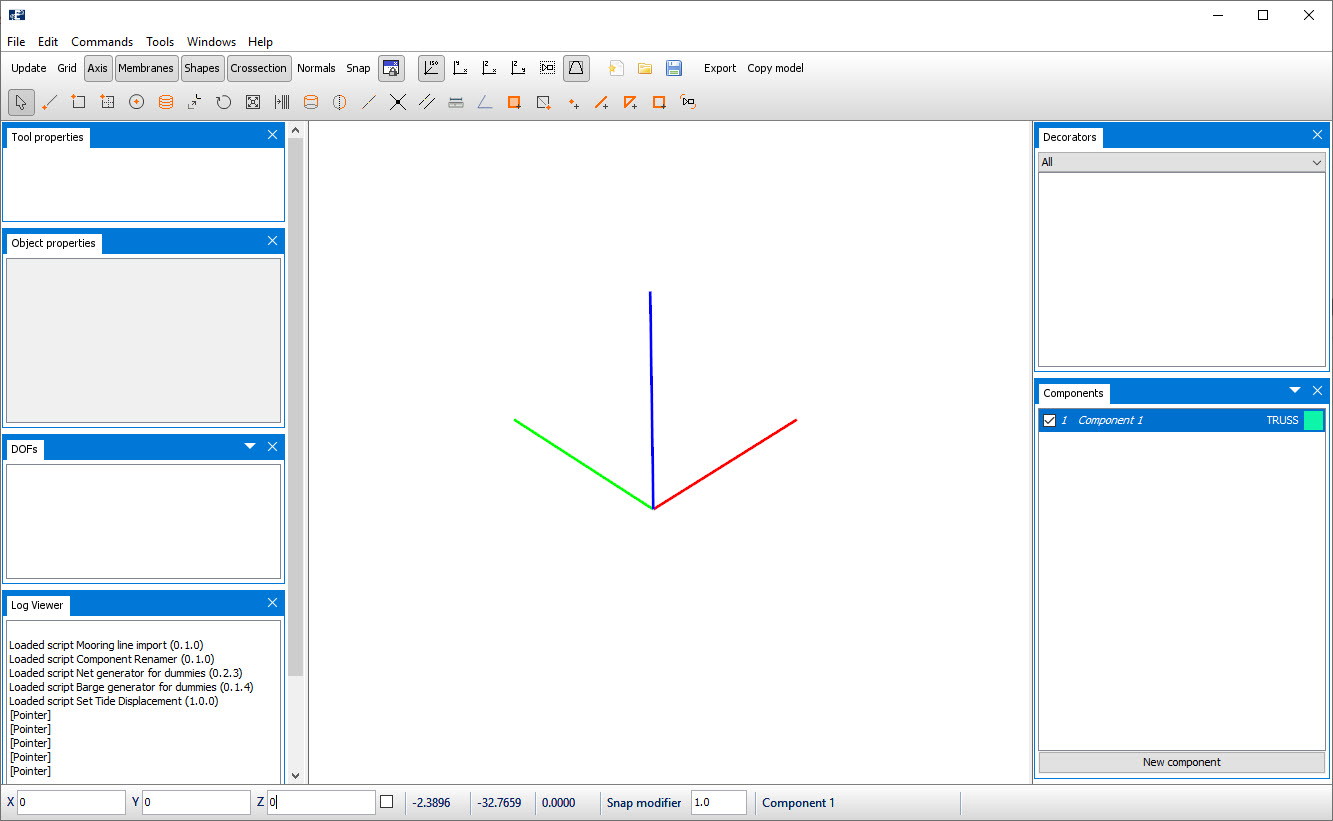Screen dimensions: 1333x821
Task: Toggle Normals display
Action: click(316, 68)
